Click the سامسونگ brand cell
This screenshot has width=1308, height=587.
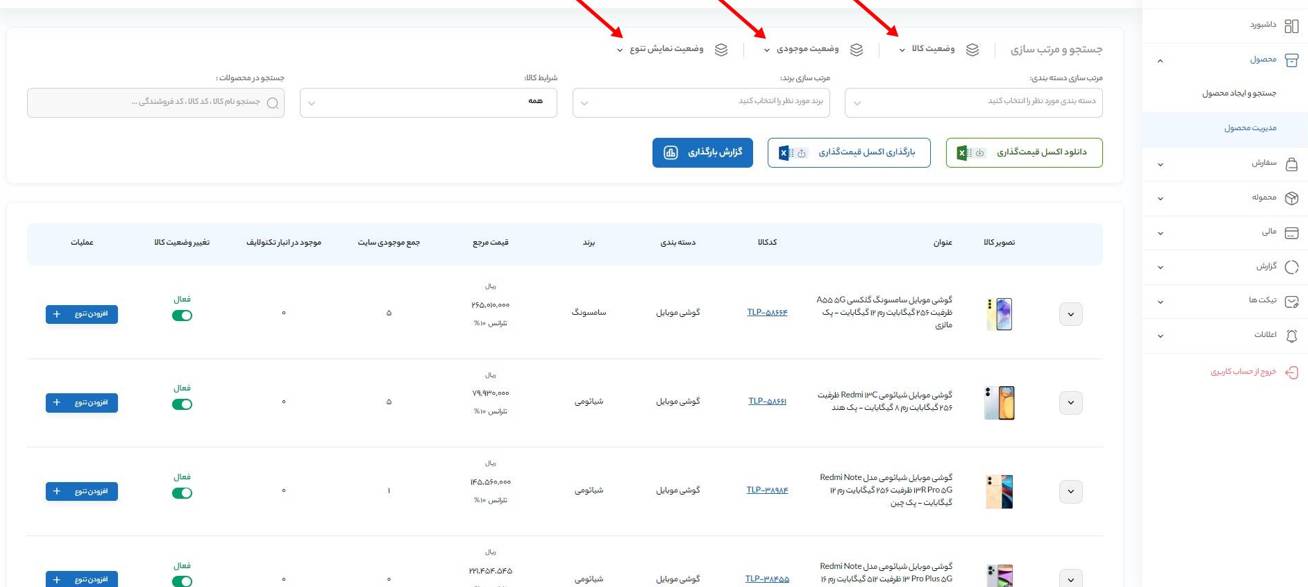click(589, 313)
